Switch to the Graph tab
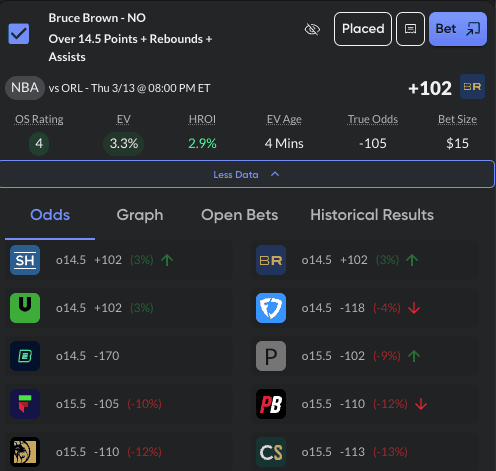 coord(140,215)
